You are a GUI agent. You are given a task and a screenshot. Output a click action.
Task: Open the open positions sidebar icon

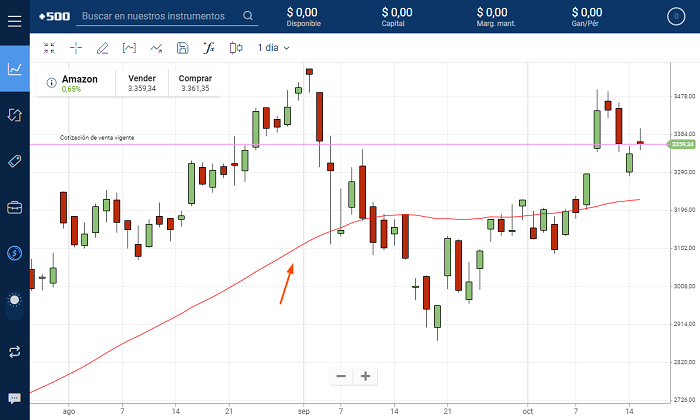tap(15, 115)
